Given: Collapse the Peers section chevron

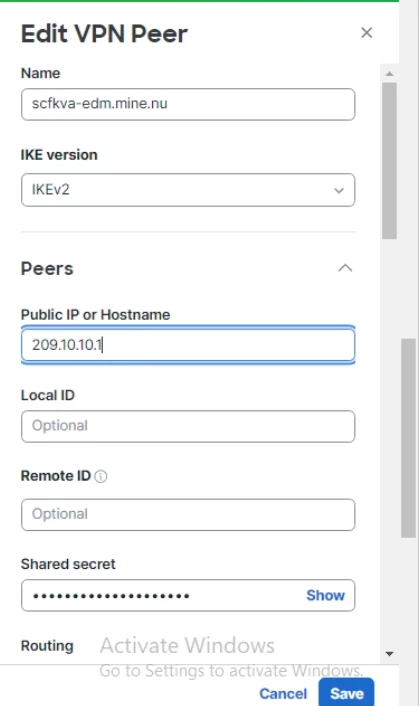Looking at the screenshot, I should pos(345,268).
